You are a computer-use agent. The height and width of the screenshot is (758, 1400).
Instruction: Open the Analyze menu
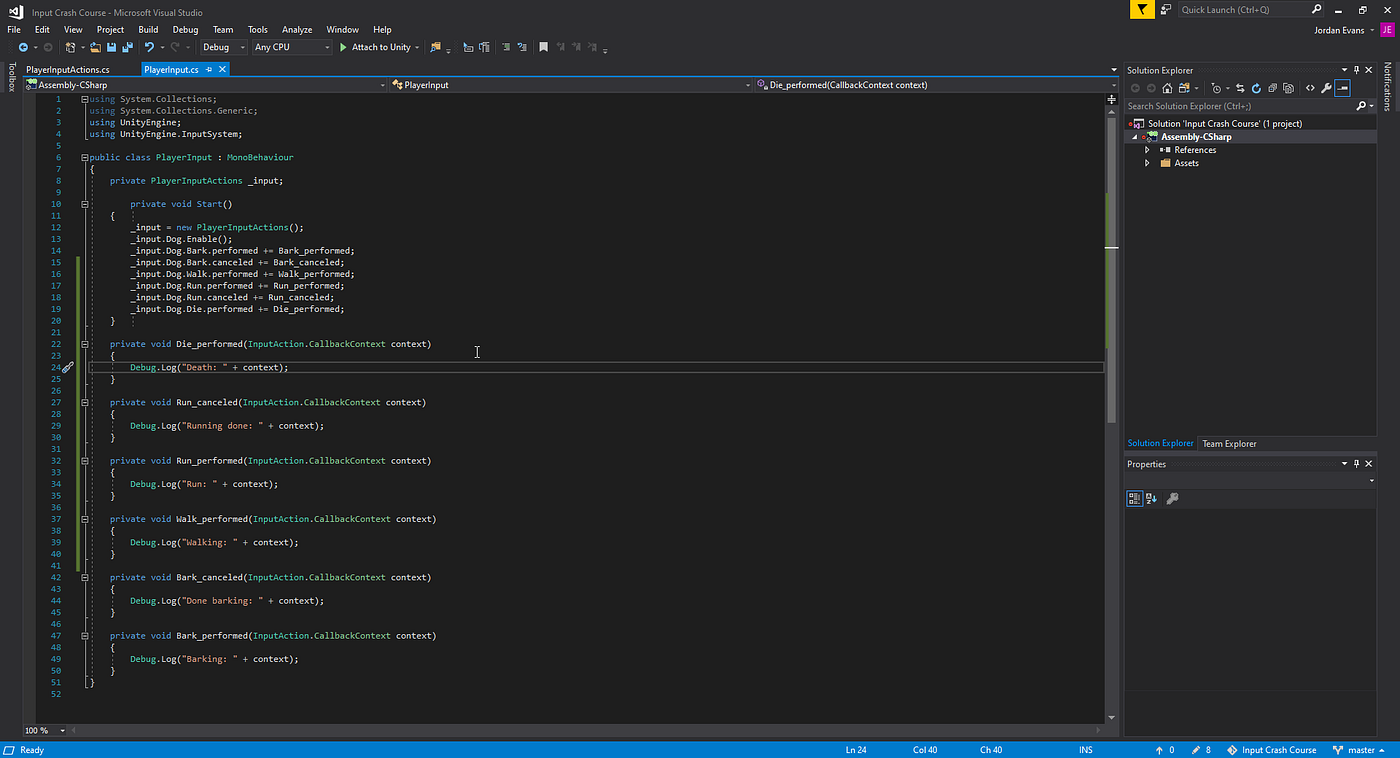(x=297, y=30)
